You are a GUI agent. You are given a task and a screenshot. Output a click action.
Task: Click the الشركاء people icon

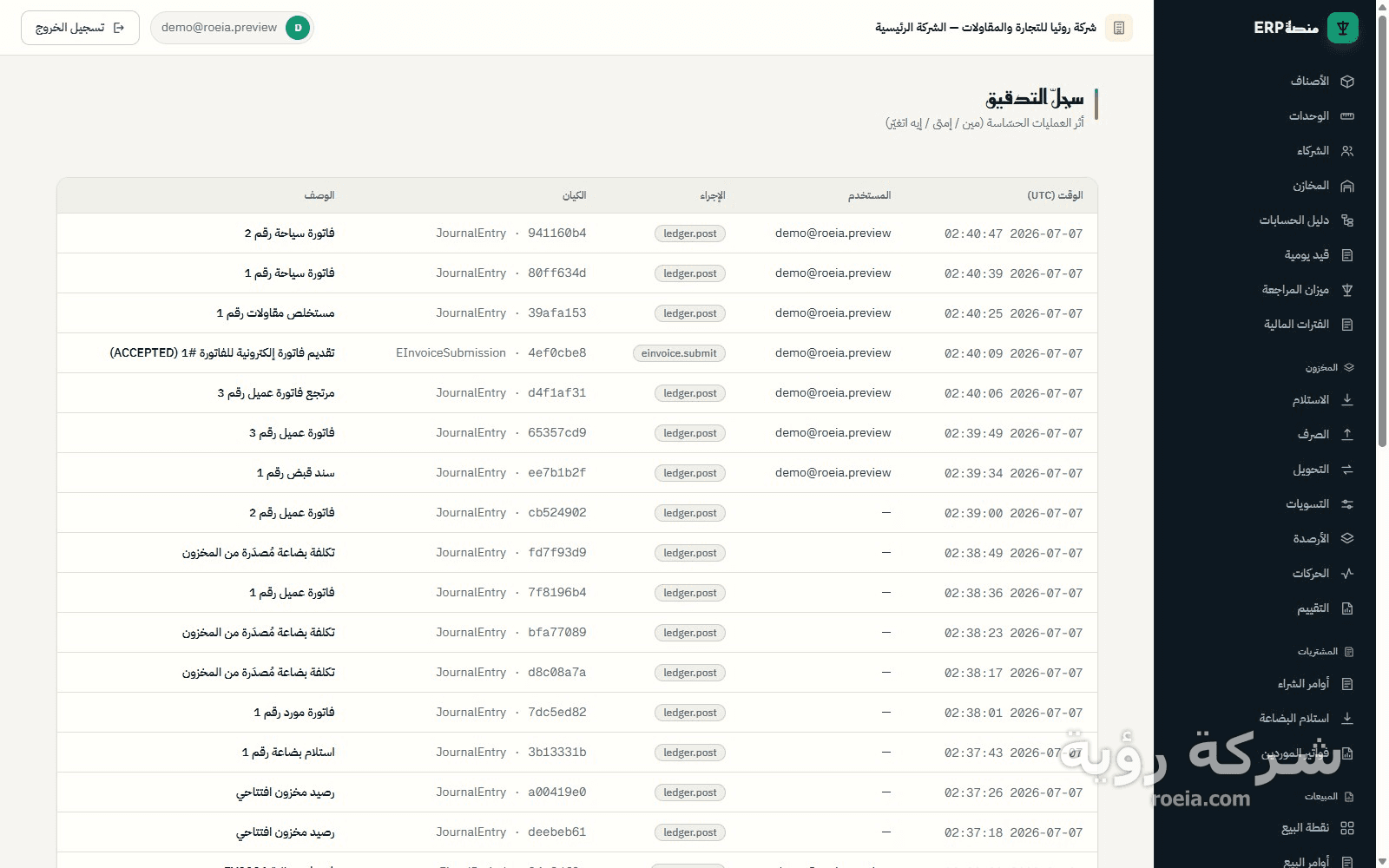[x=1347, y=151]
